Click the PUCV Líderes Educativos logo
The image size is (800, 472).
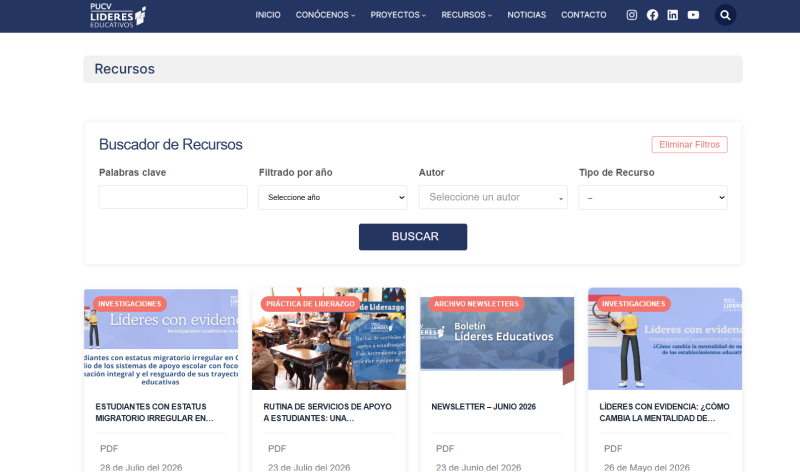[x=118, y=15]
